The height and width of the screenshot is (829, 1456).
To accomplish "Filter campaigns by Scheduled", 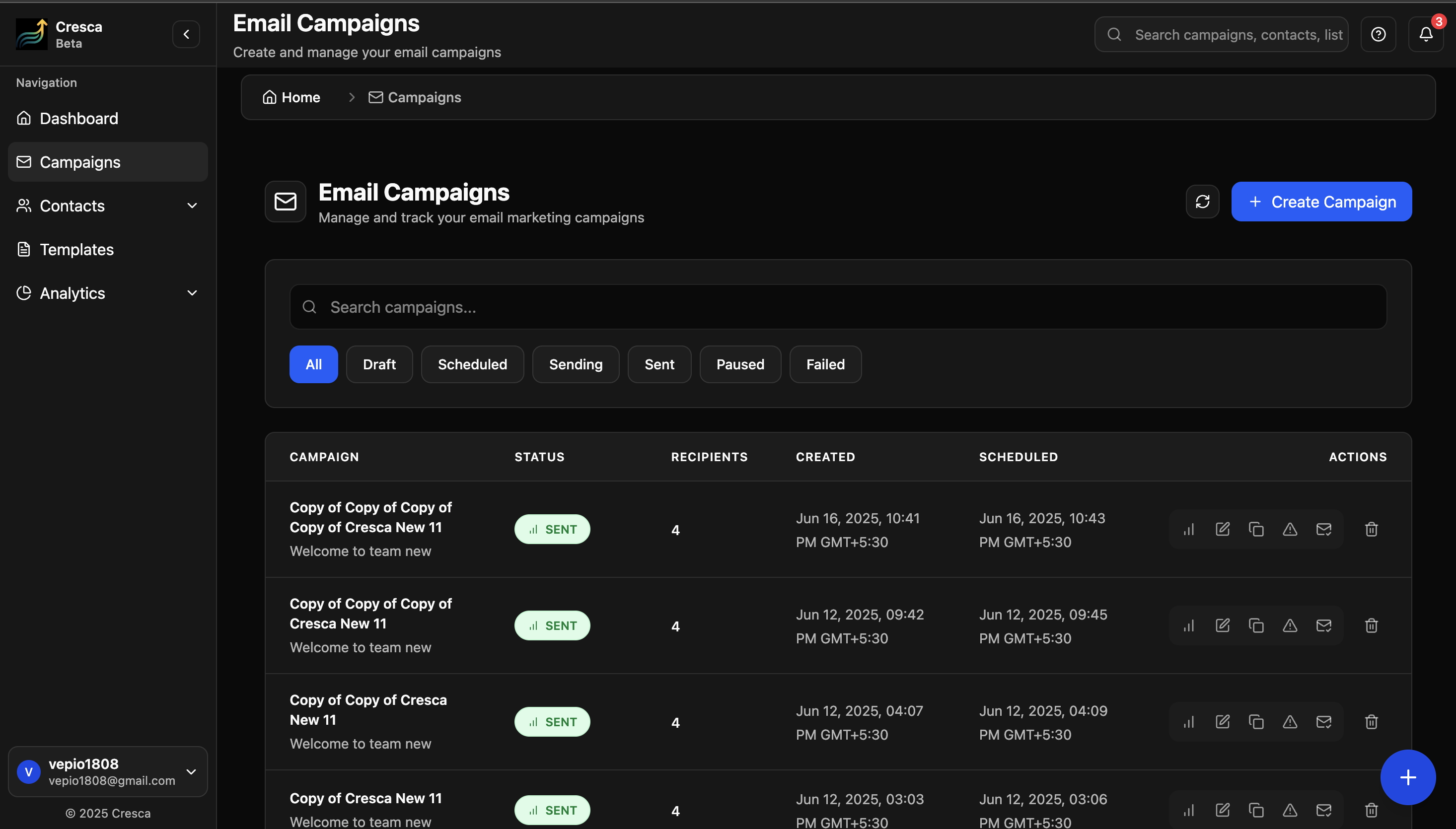I will (x=472, y=364).
